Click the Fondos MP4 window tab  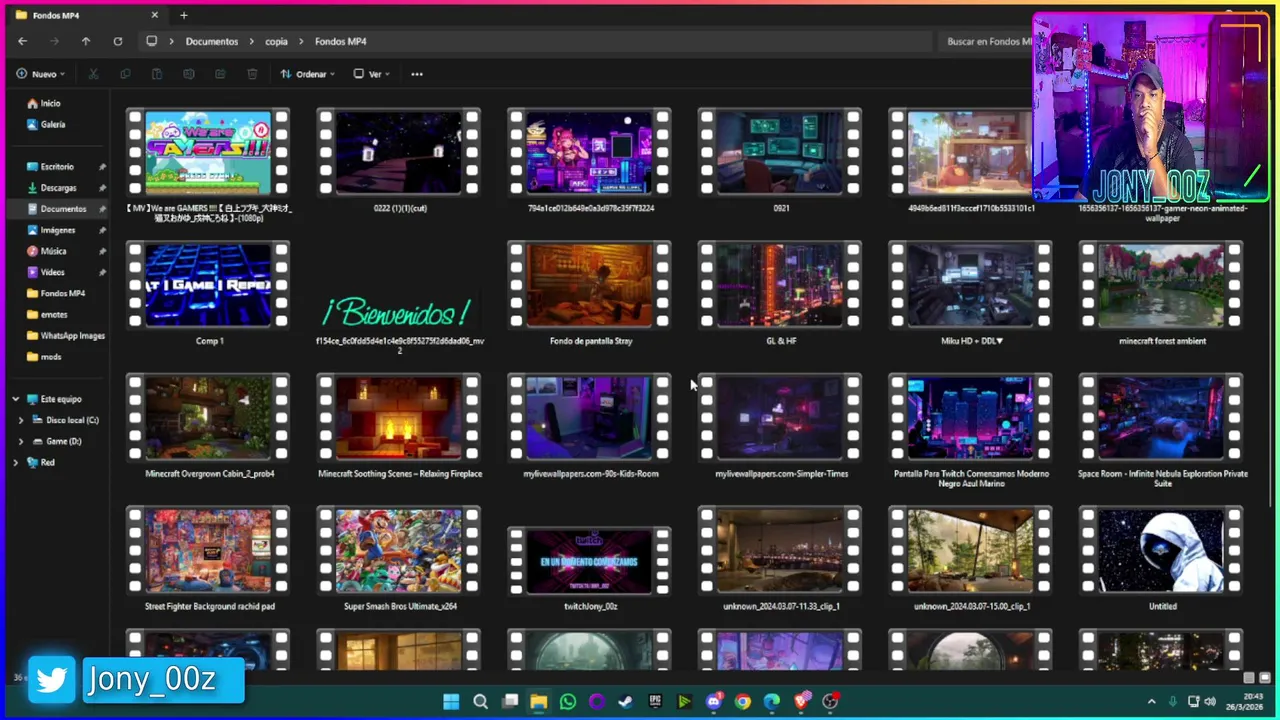pyautogui.click(x=88, y=15)
